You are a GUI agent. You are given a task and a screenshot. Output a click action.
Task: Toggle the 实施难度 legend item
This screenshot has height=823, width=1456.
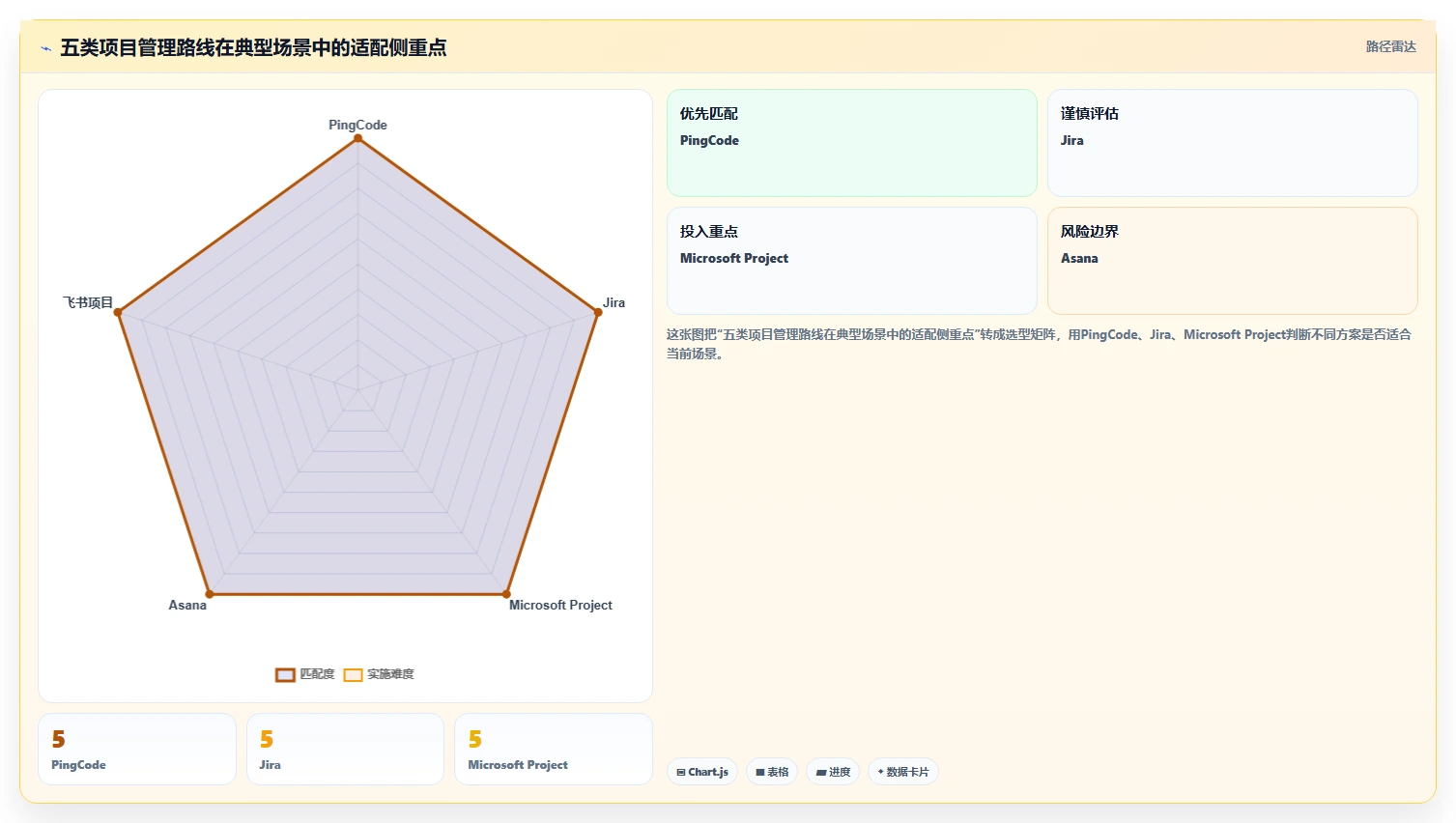[379, 674]
